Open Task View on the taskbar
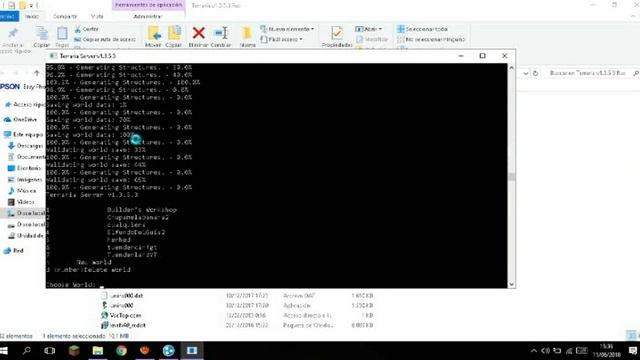Screen dimensions: 640x360 pos(50,351)
